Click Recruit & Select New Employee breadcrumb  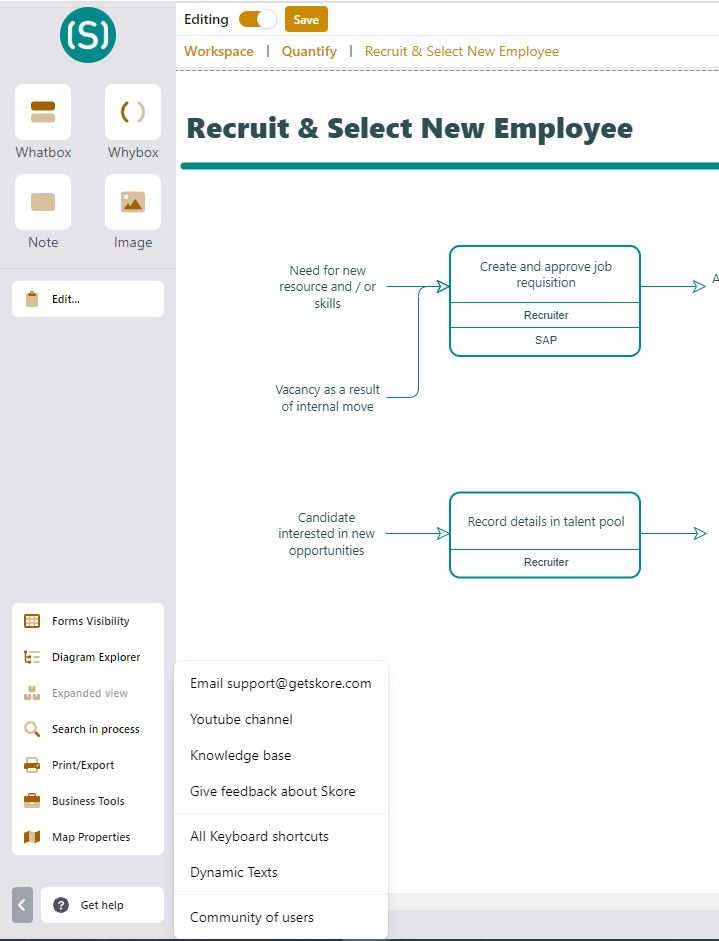click(462, 52)
